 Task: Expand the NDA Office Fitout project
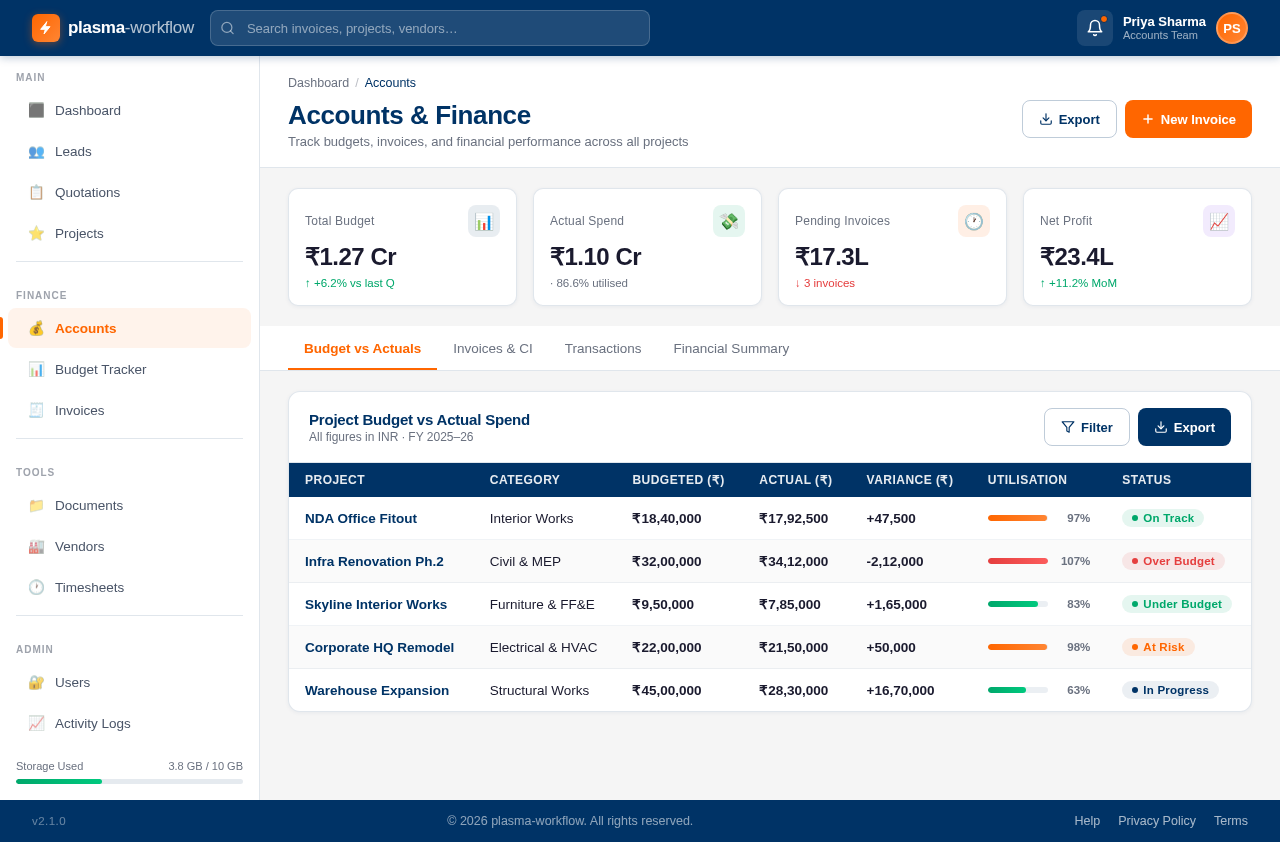tap(360, 518)
